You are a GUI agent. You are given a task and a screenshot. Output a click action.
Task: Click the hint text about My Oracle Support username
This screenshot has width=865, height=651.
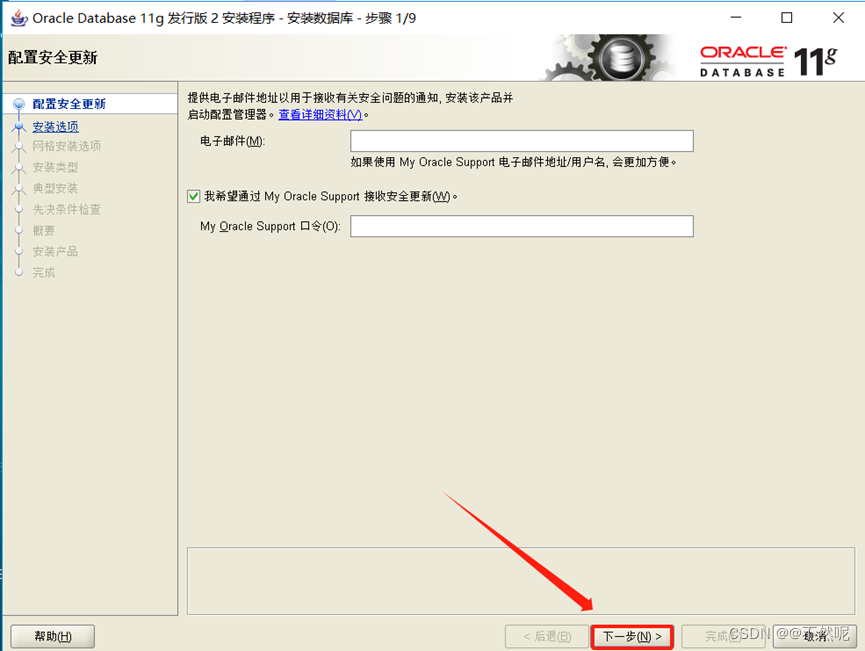[514, 162]
